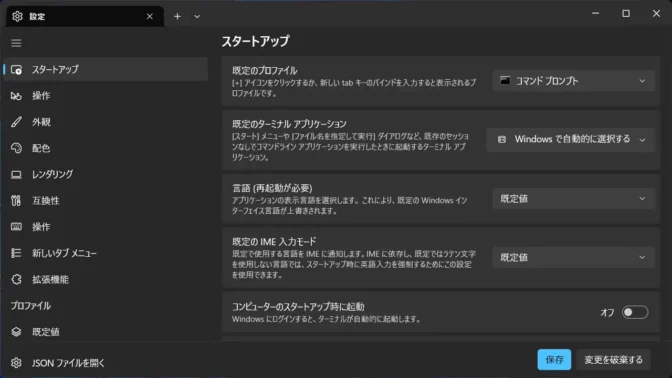Maximize the terminal settings window

(x=626, y=13)
